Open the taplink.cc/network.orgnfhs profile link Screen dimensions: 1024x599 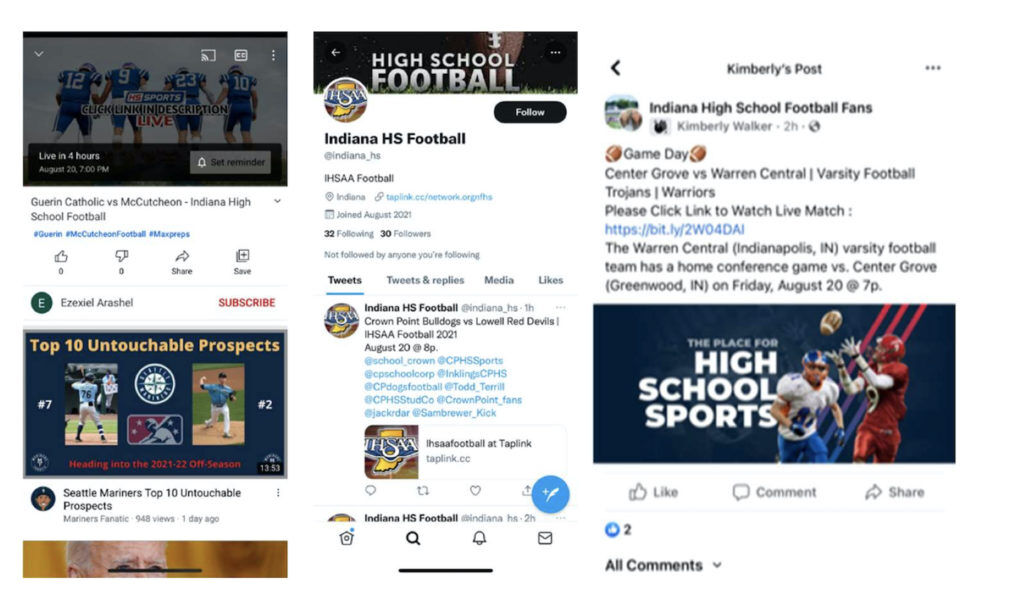pyautogui.click(x=439, y=197)
